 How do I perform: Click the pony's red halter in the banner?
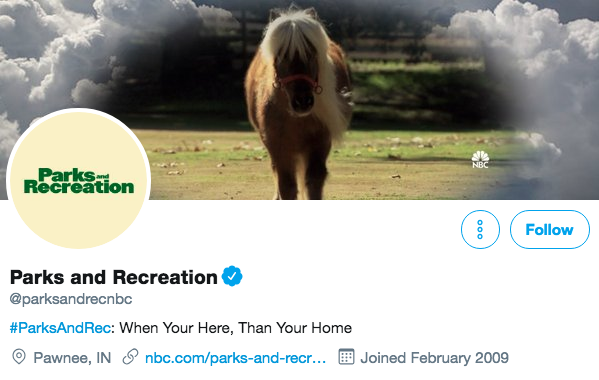298,83
